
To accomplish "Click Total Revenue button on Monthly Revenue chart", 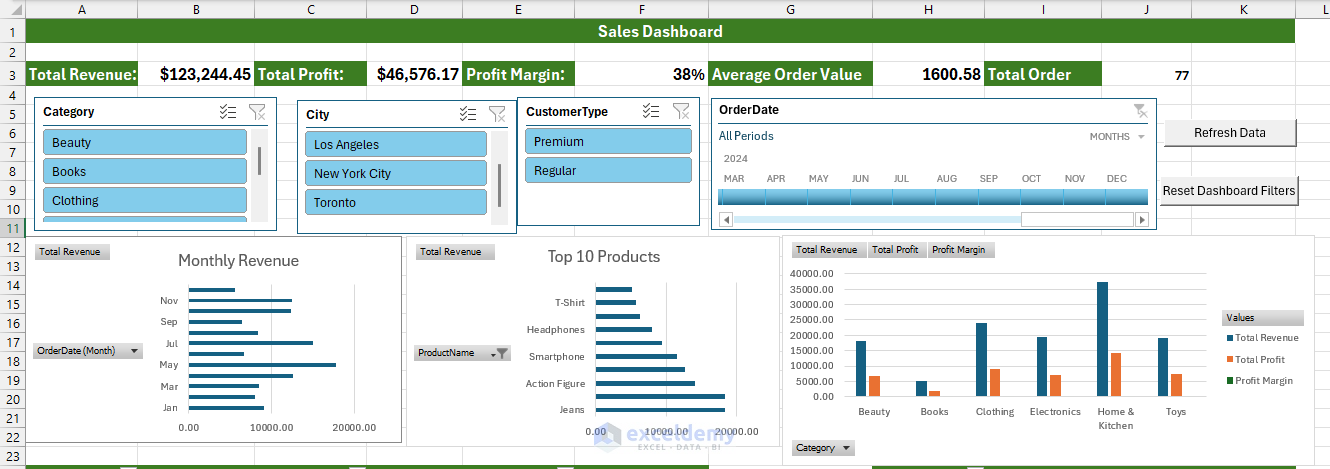I will (x=72, y=252).
